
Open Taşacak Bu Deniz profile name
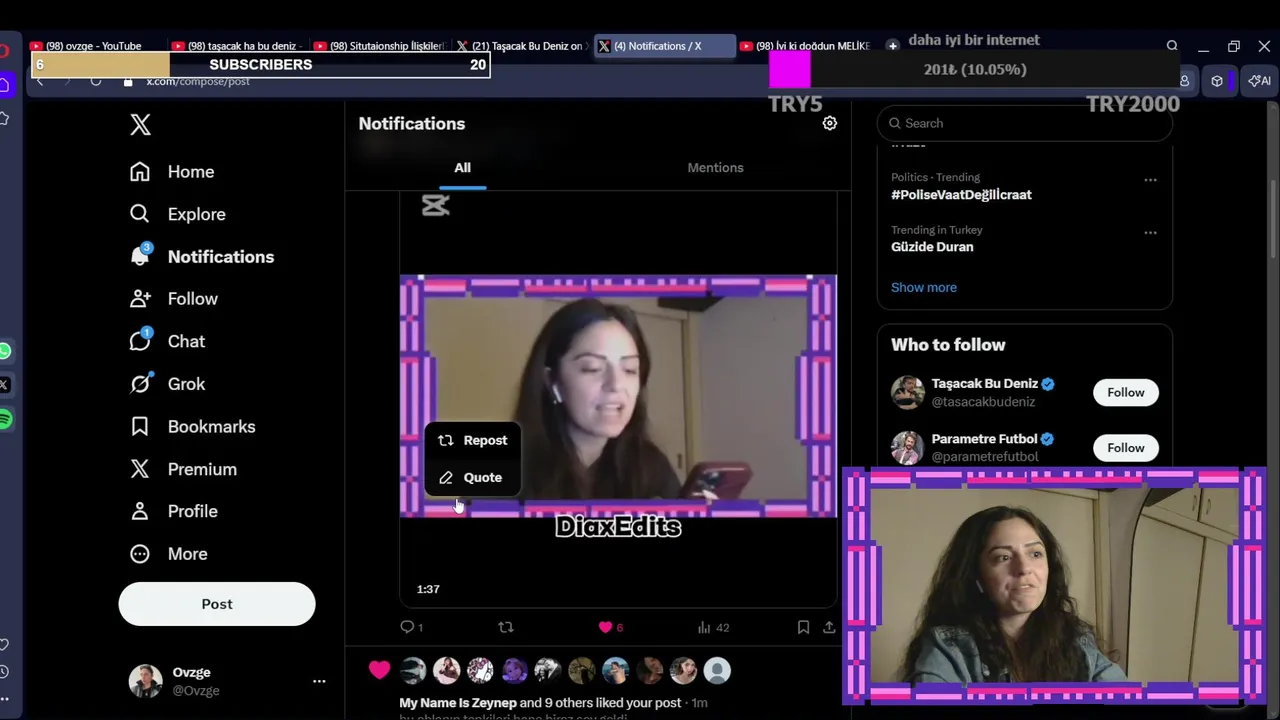[985, 384]
